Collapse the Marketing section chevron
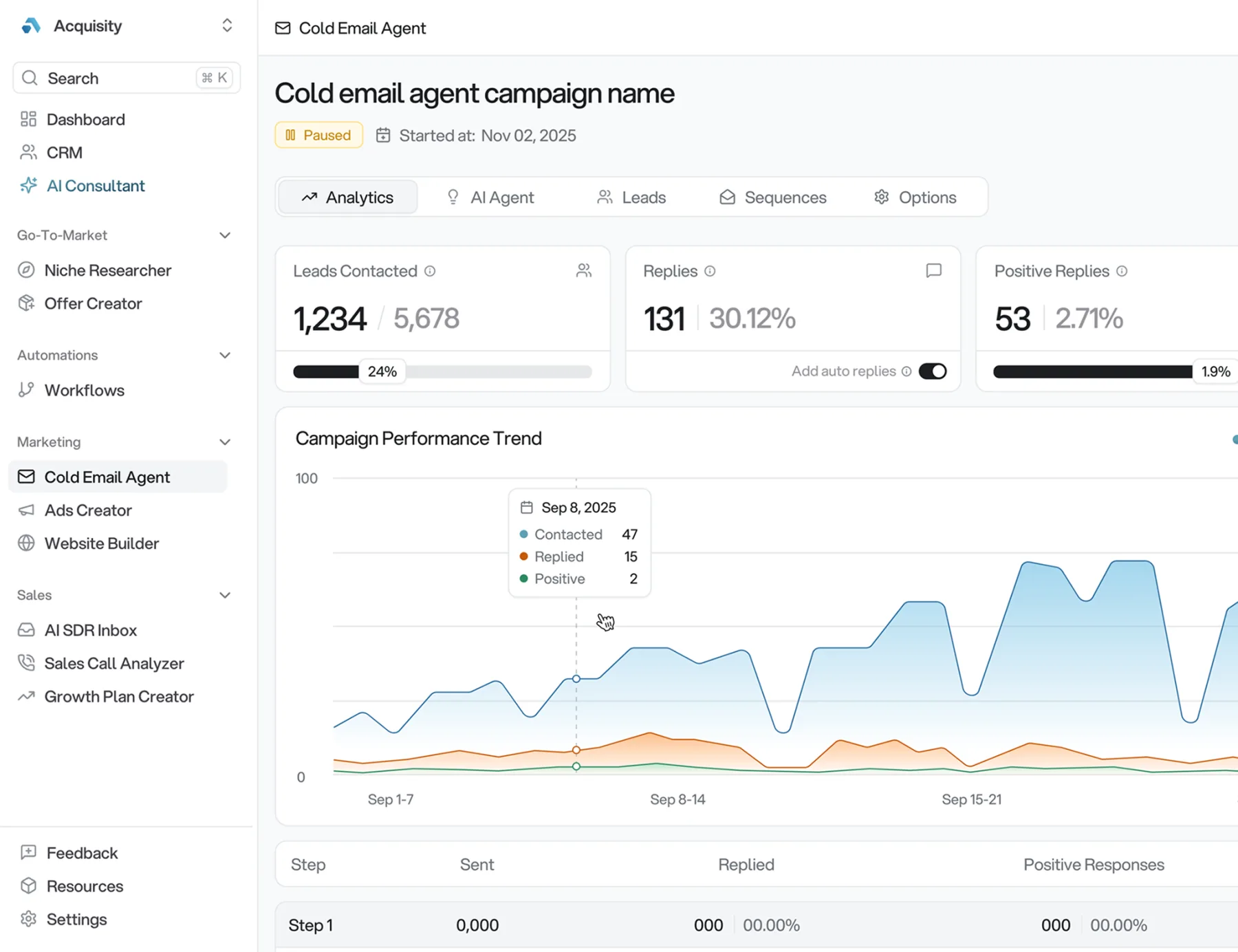1238x952 pixels. [x=225, y=442]
